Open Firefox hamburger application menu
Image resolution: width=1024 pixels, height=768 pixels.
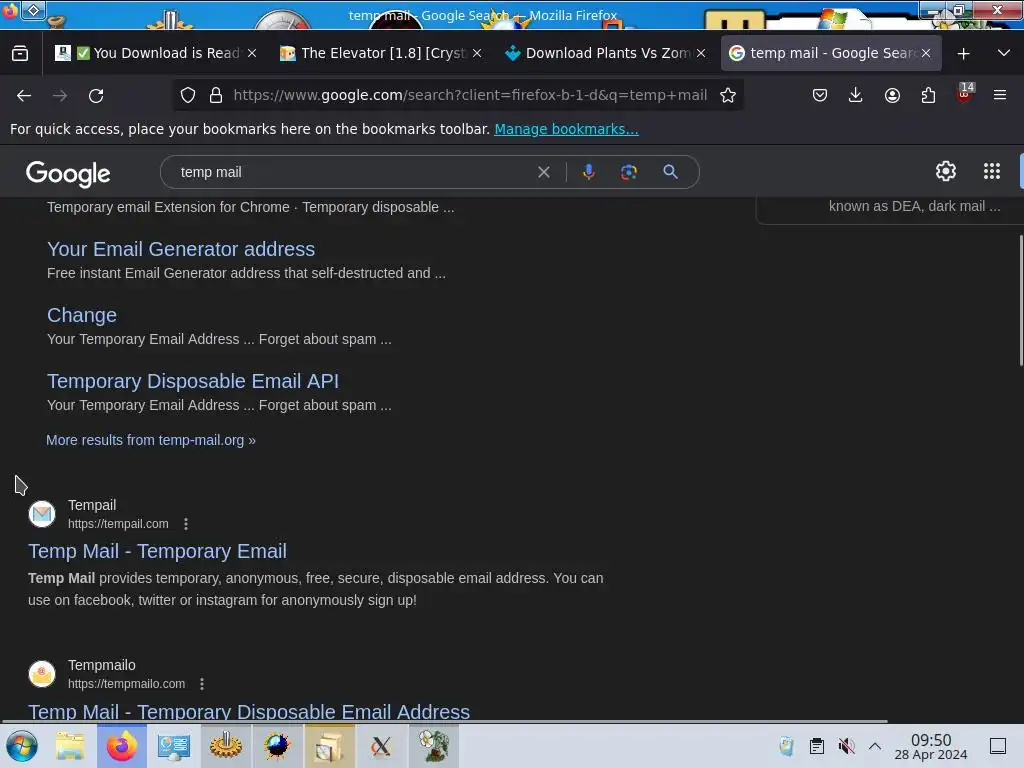click(x=1000, y=95)
